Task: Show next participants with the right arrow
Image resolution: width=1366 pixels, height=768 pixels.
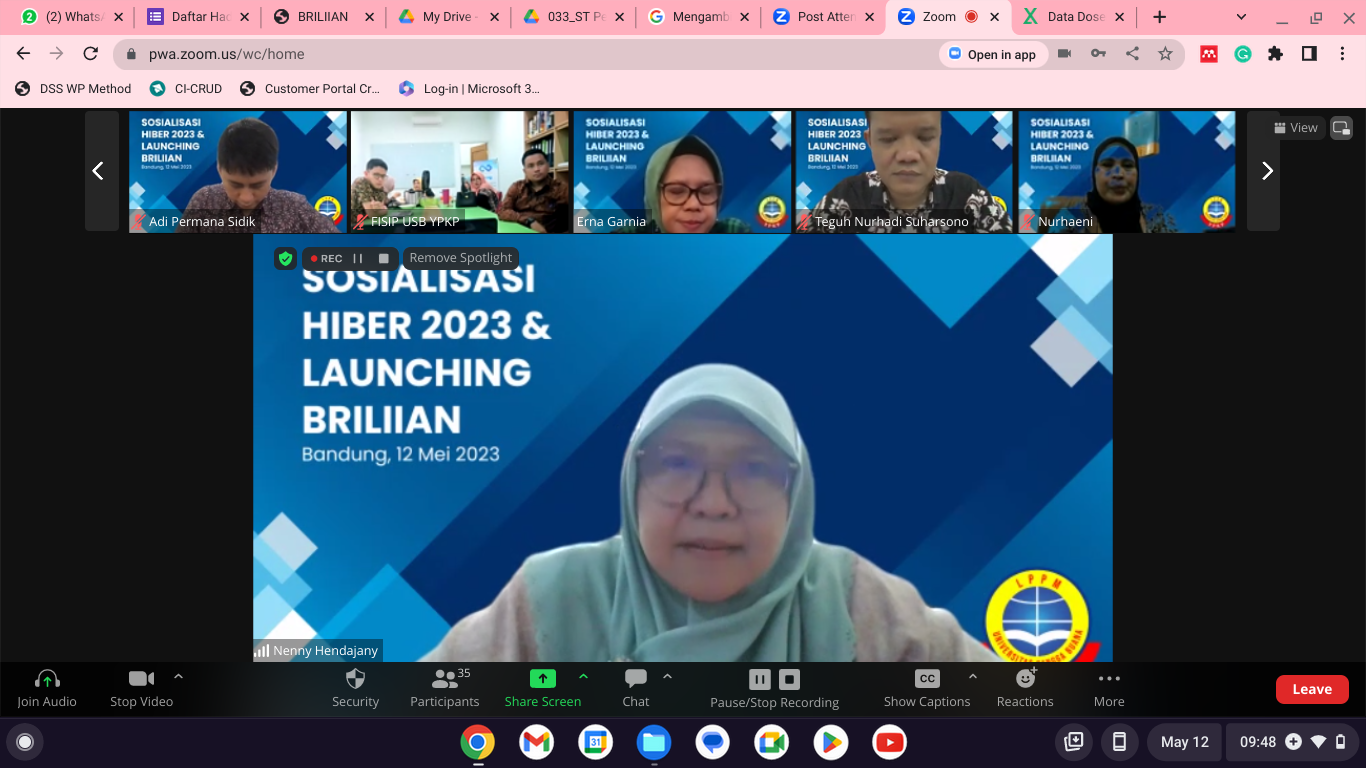Action: [1267, 171]
